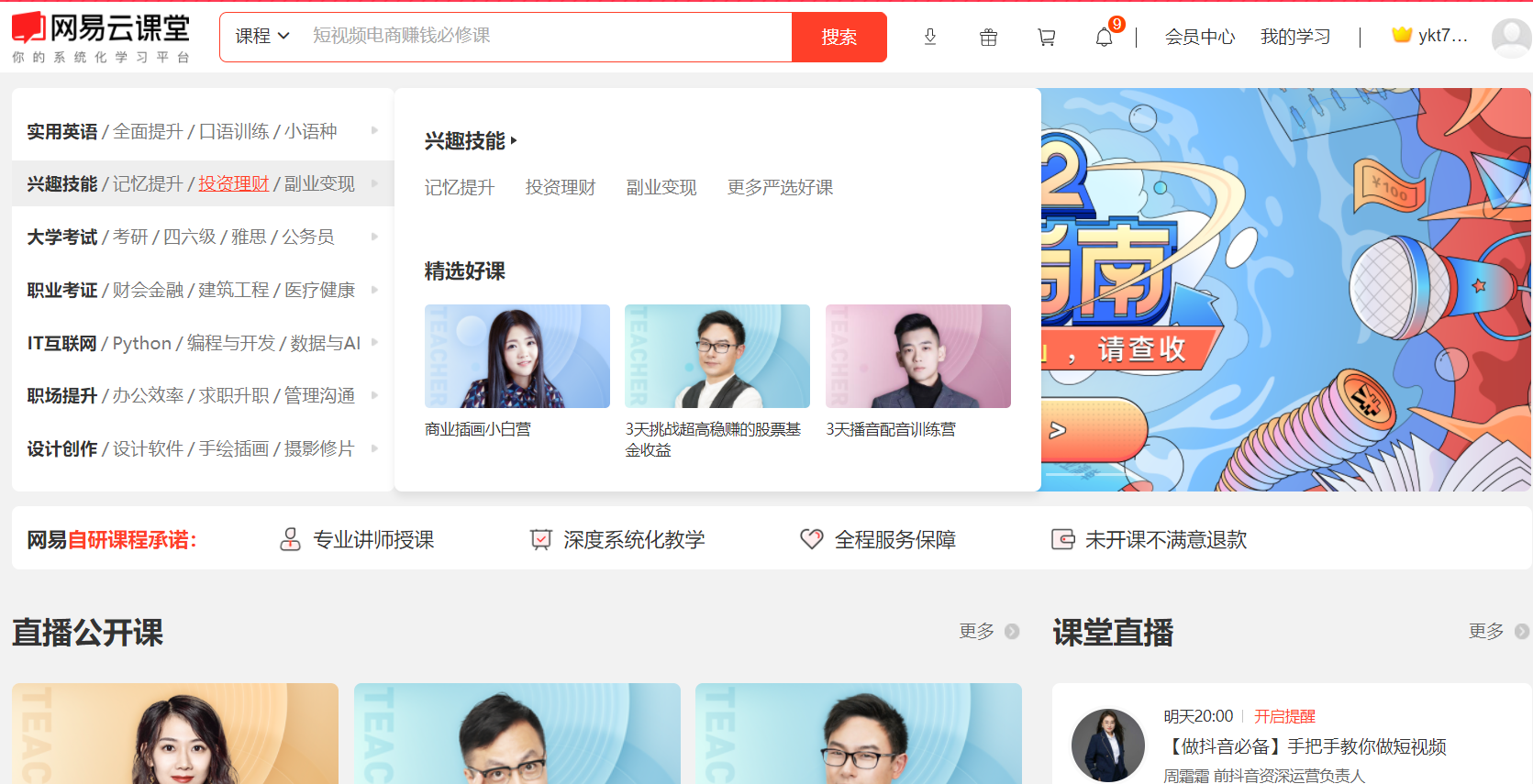Viewport: 1533px width, 784px height.
Task: Open 记忆提升 in the flyout panel
Action: [x=460, y=187]
